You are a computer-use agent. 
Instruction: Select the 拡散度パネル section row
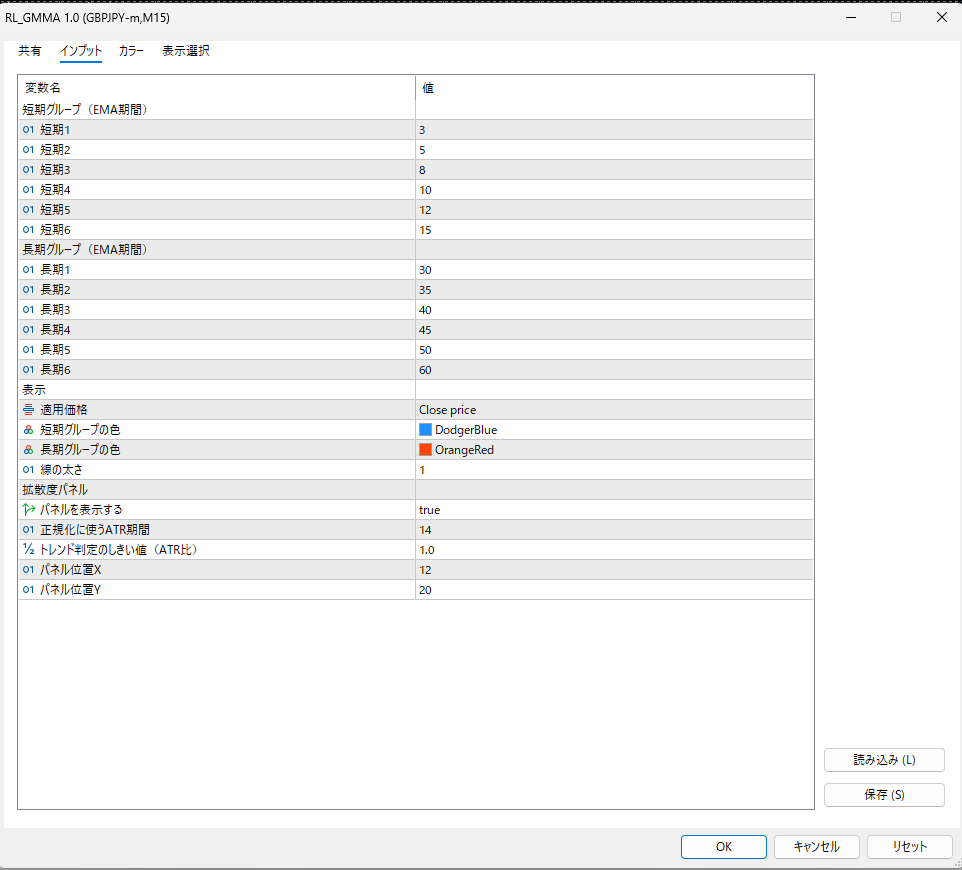pyautogui.click(x=415, y=490)
